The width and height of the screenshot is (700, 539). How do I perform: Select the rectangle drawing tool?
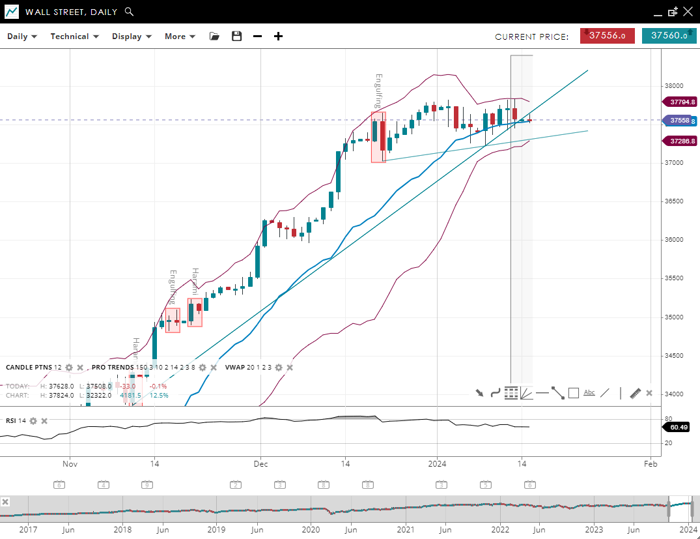pyautogui.click(x=573, y=393)
